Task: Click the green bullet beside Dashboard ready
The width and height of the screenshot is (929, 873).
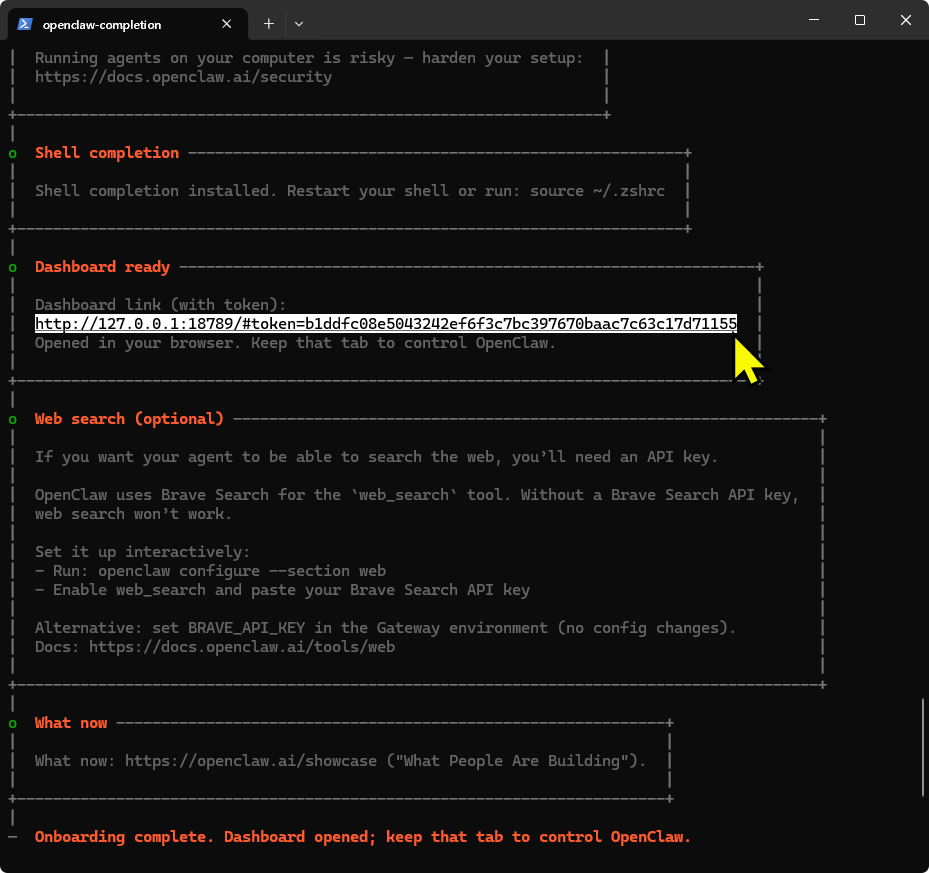Action: pos(12,267)
